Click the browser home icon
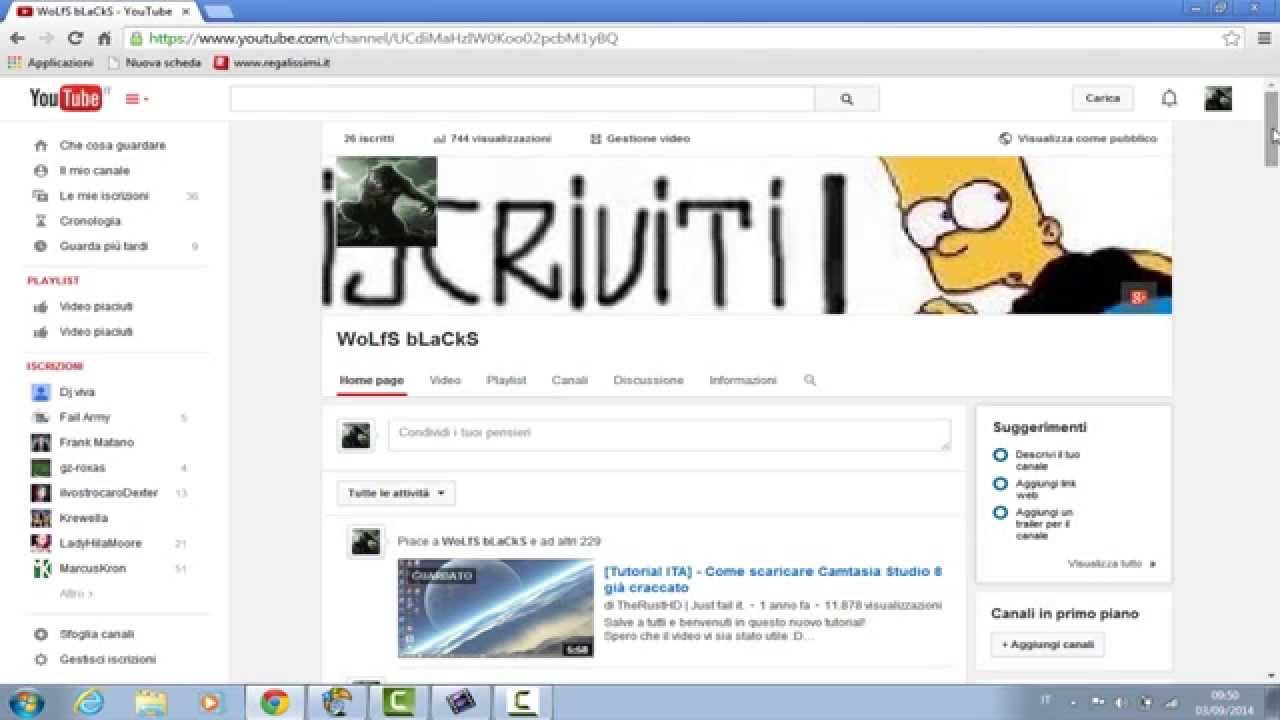Image resolution: width=1280 pixels, height=720 pixels. [104, 38]
